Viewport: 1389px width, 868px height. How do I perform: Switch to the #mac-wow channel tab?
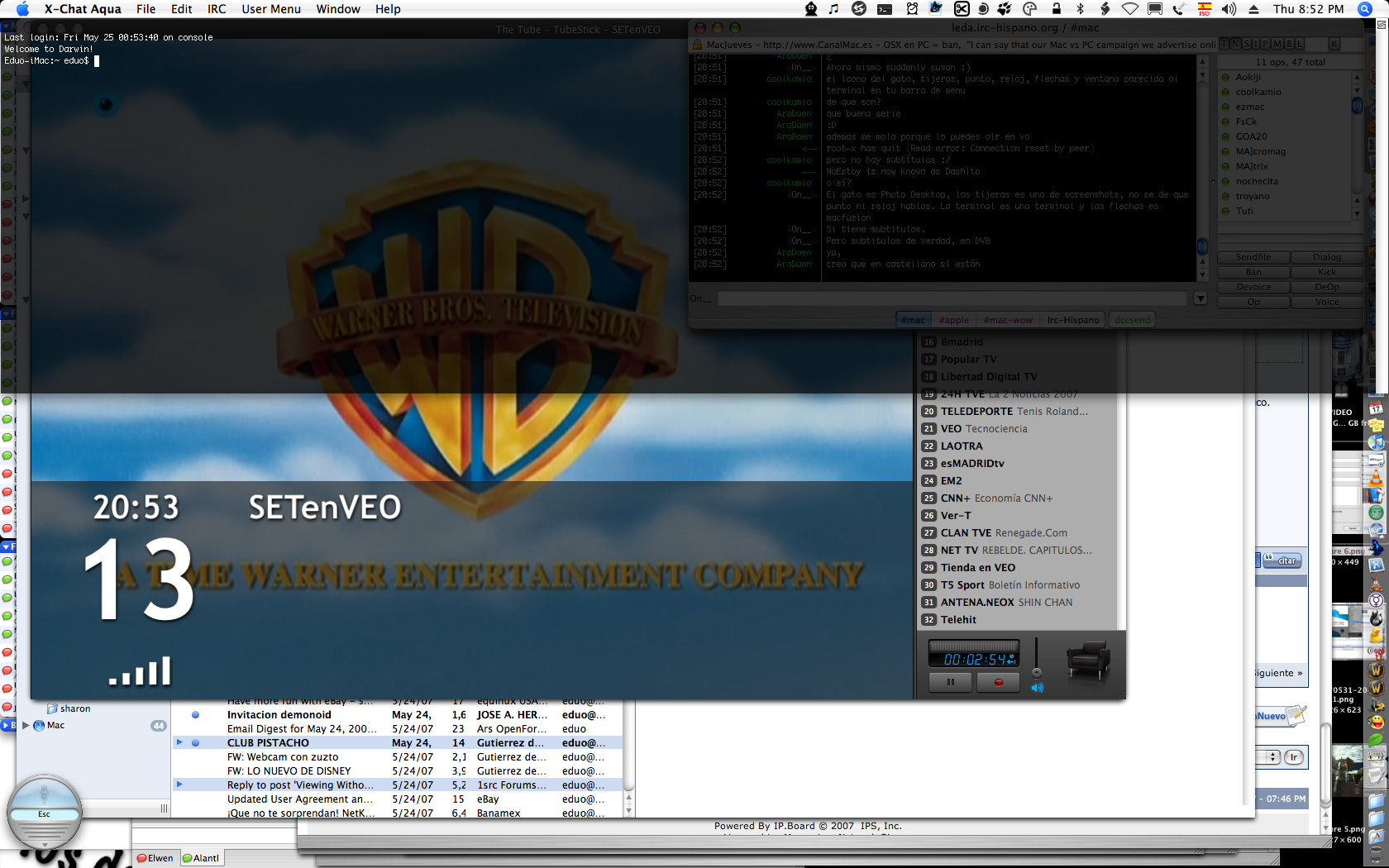tap(1008, 320)
